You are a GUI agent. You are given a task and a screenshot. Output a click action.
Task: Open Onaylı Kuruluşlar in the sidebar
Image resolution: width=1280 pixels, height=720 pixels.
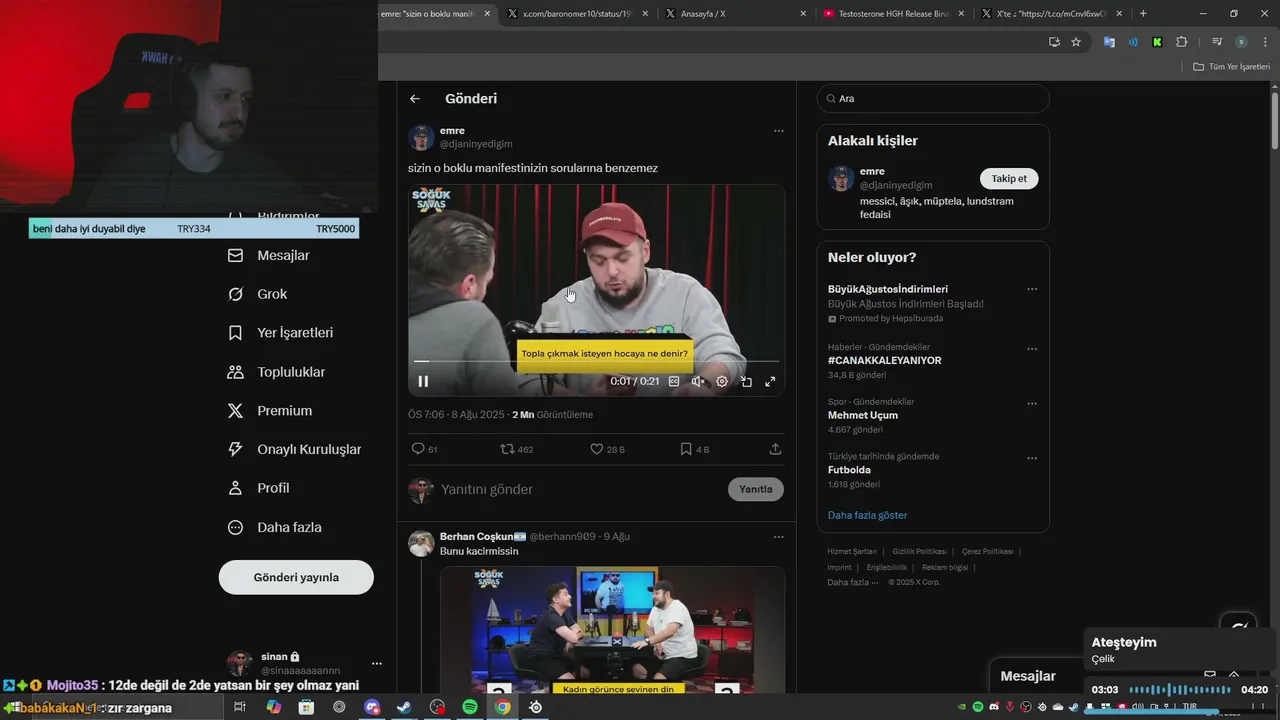pyautogui.click(x=295, y=450)
